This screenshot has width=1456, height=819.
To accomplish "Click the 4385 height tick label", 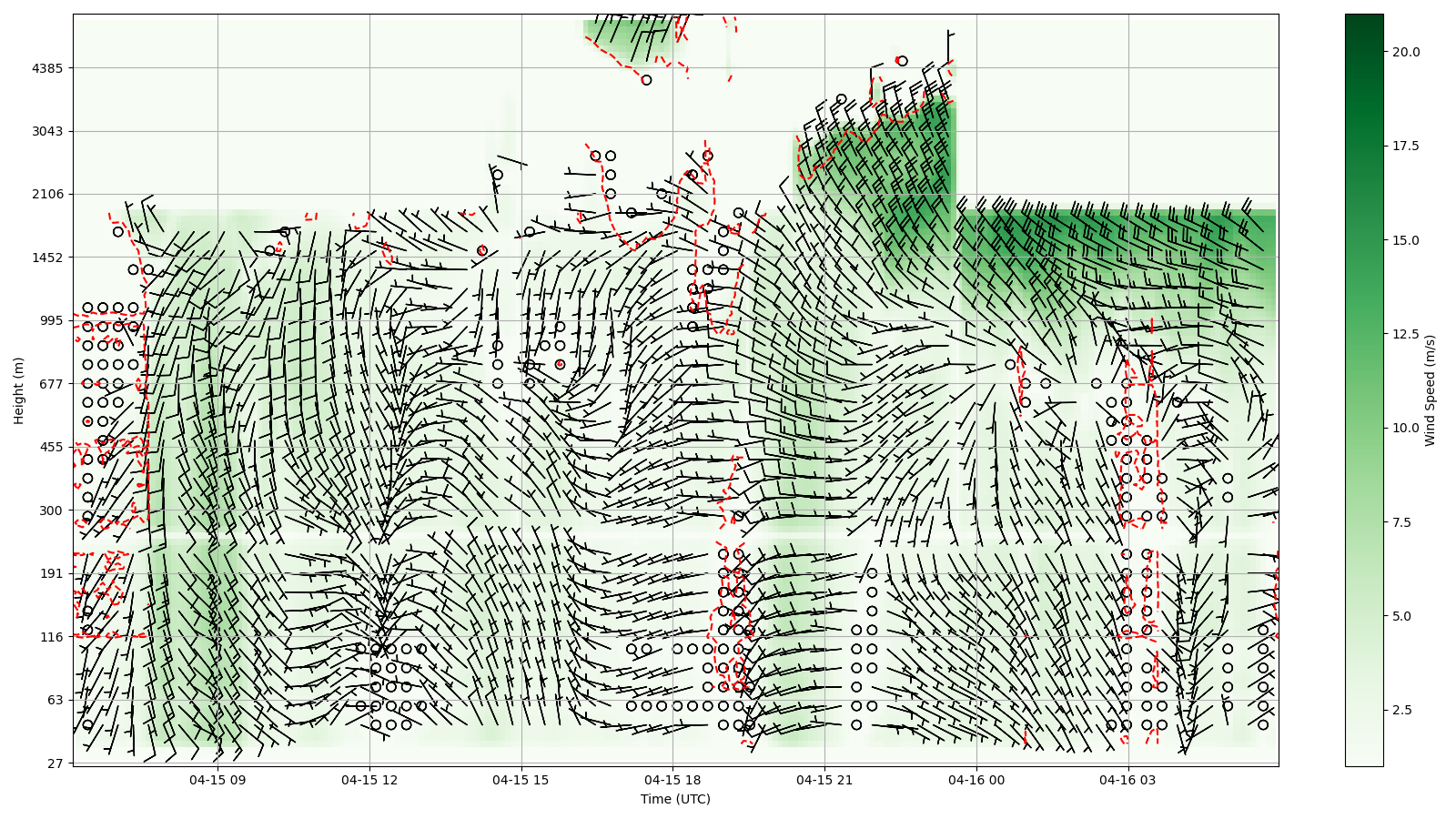I will [47, 68].
